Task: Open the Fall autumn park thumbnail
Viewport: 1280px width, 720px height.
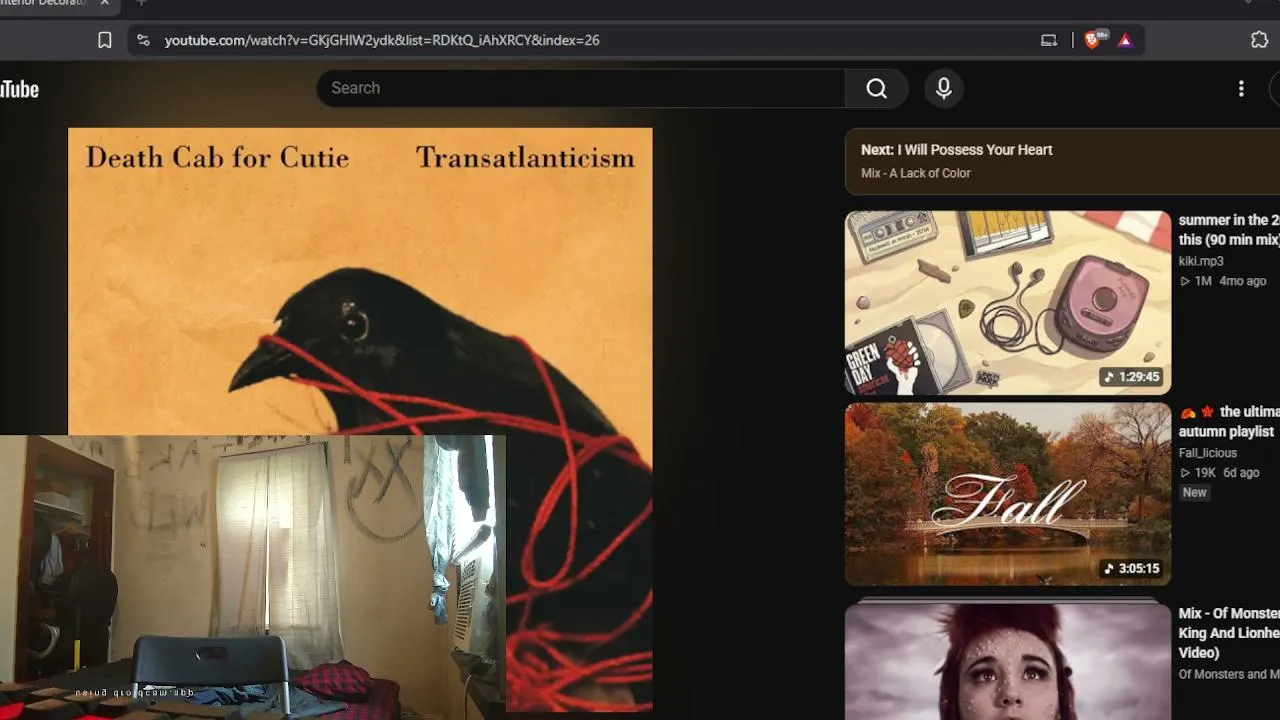Action: coord(1008,494)
